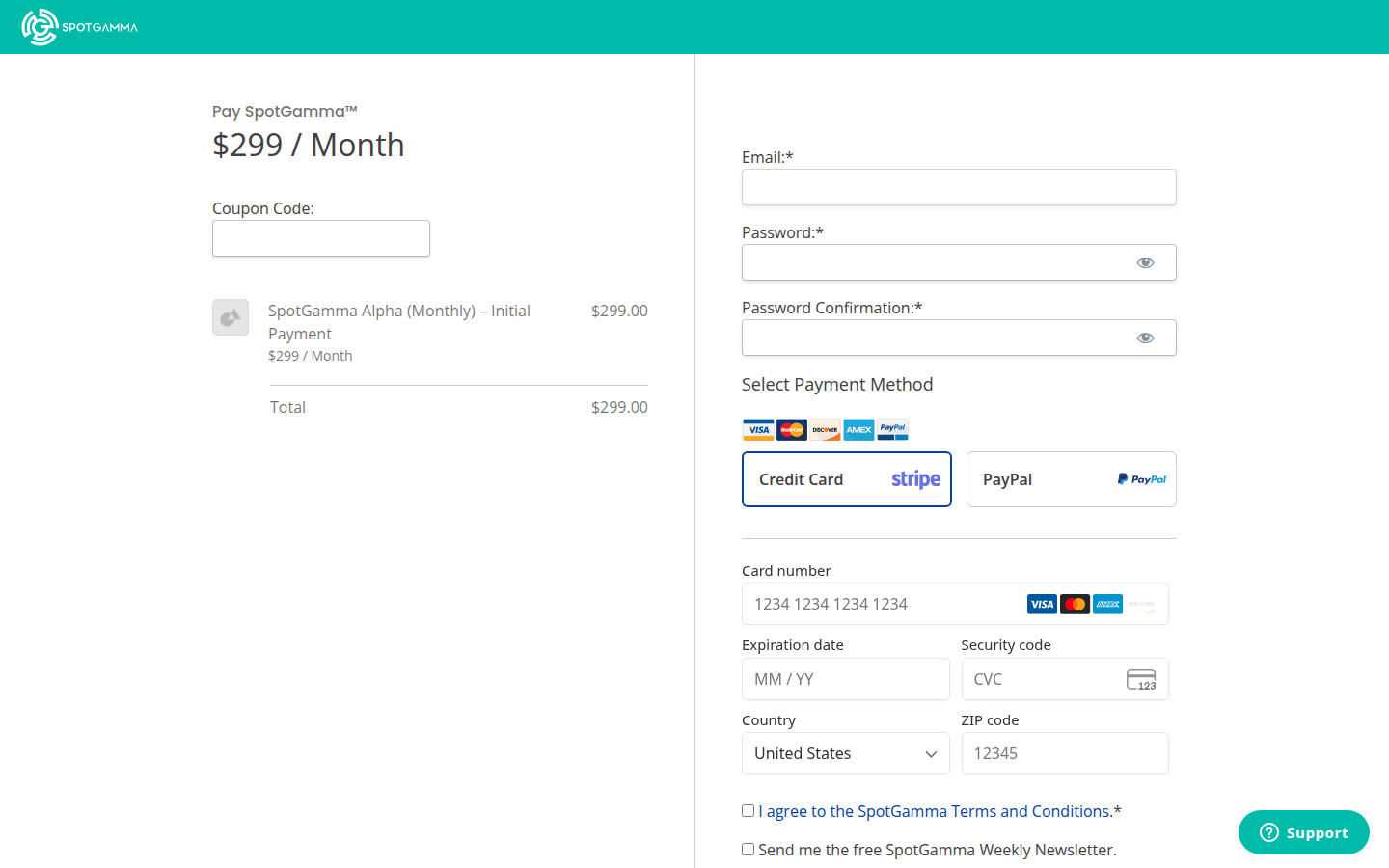Viewport: 1389px width, 868px height.
Task: Focus the Coupon Code input field
Action: click(321, 238)
